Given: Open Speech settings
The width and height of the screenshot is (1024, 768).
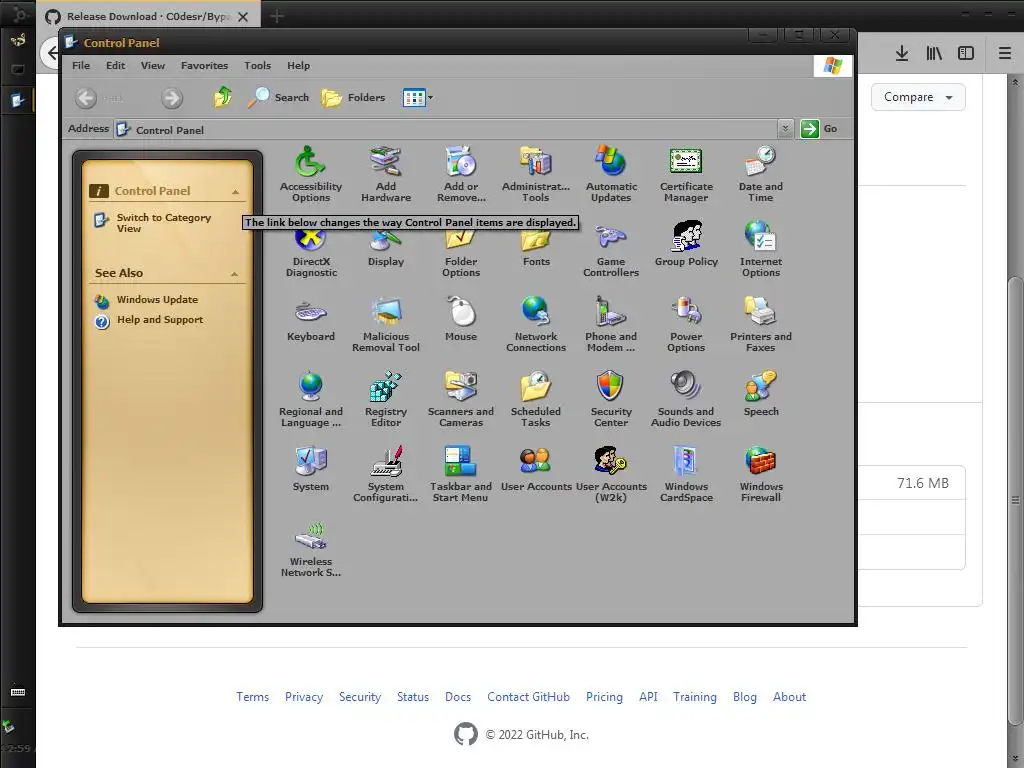Looking at the screenshot, I should pos(761,394).
